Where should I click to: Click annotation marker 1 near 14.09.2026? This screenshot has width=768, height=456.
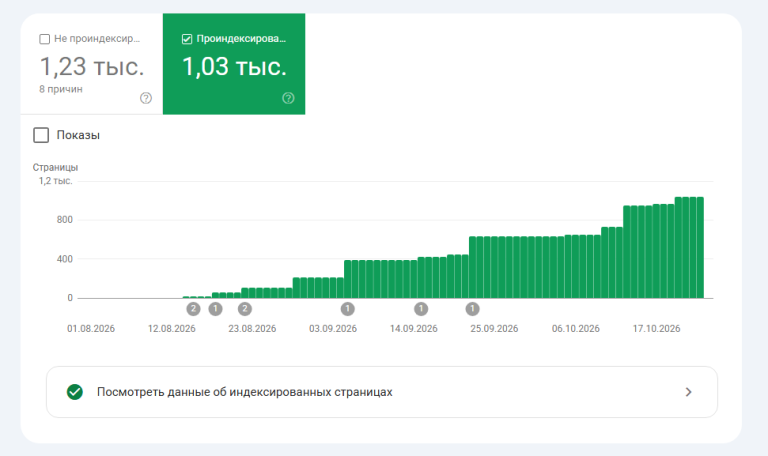click(421, 309)
